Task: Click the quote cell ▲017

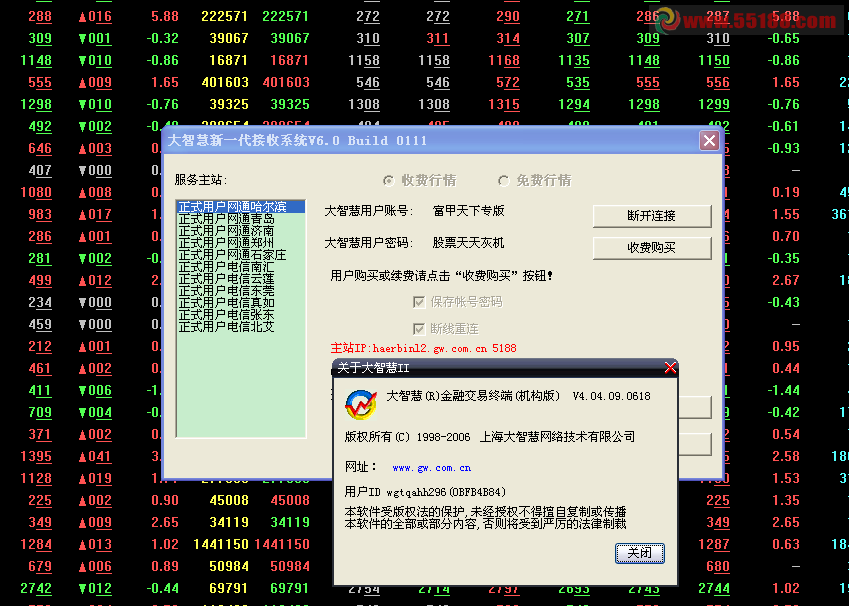Action: click(x=95, y=214)
